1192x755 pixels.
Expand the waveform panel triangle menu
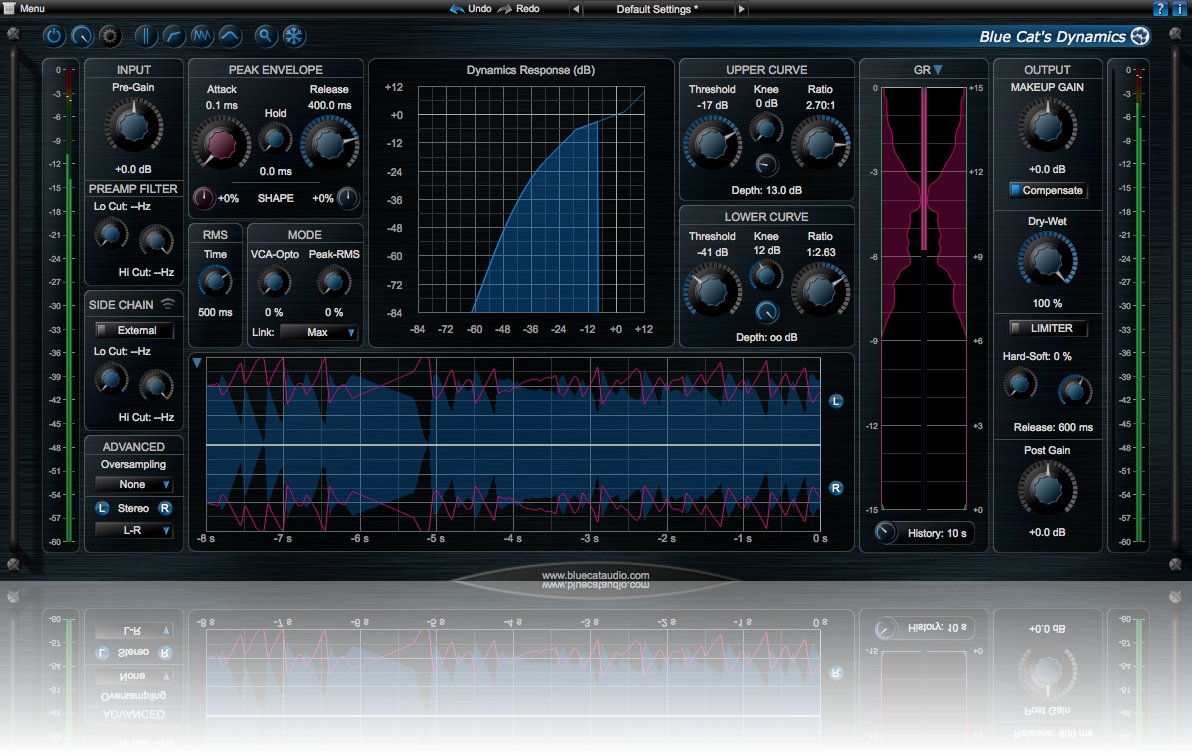197,363
